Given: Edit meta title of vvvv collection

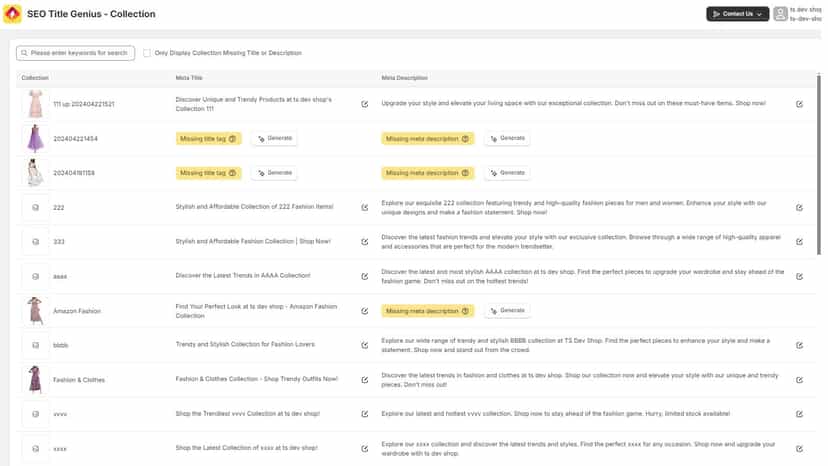Looking at the screenshot, I should pyautogui.click(x=364, y=414).
